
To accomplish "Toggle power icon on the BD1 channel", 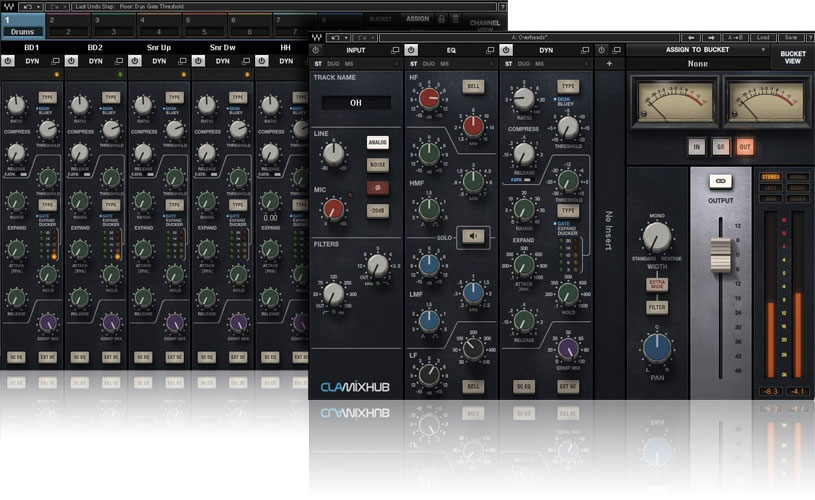I will 7,61.
